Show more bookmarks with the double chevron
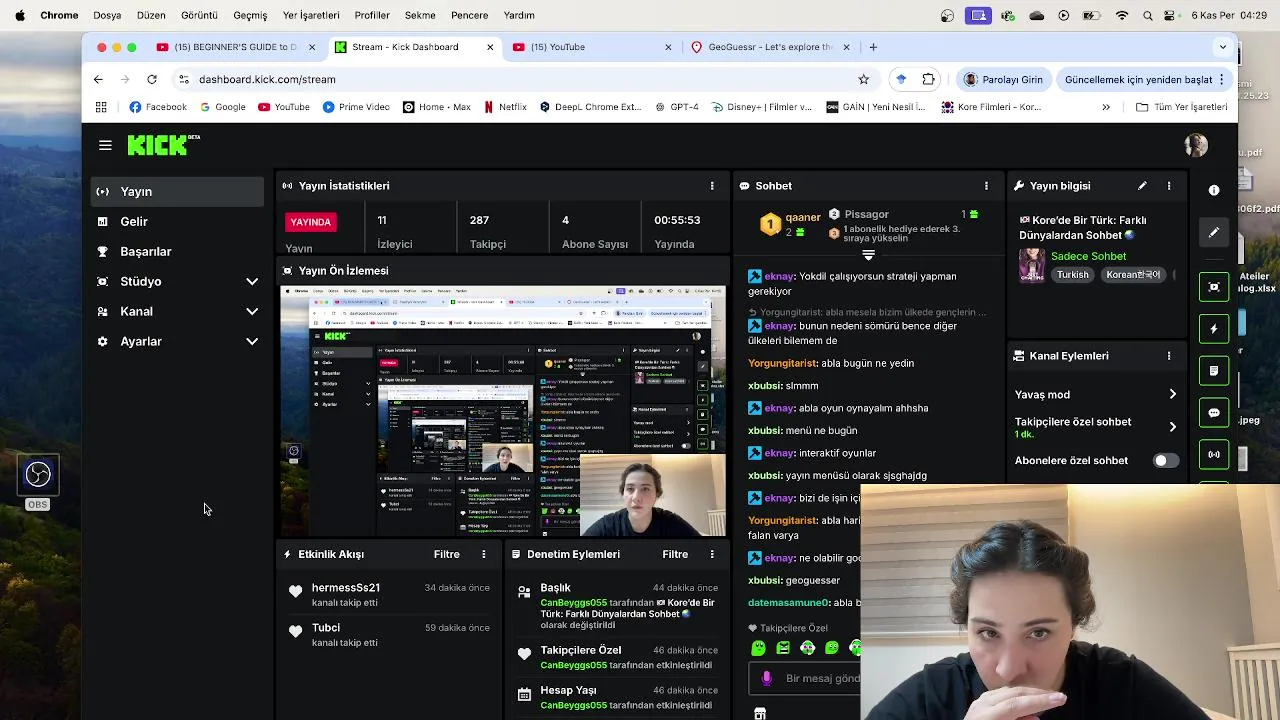1280x720 pixels. (x=1106, y=107)
